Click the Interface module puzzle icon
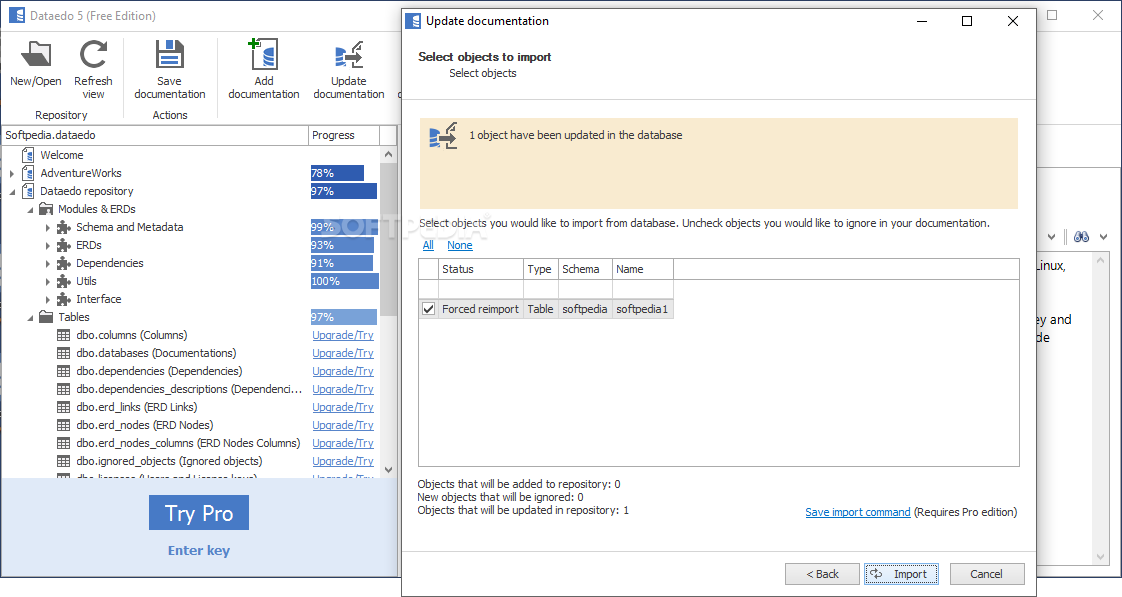Image resolution: width=1122 pixels, height=597 pixels. [64, 298]
